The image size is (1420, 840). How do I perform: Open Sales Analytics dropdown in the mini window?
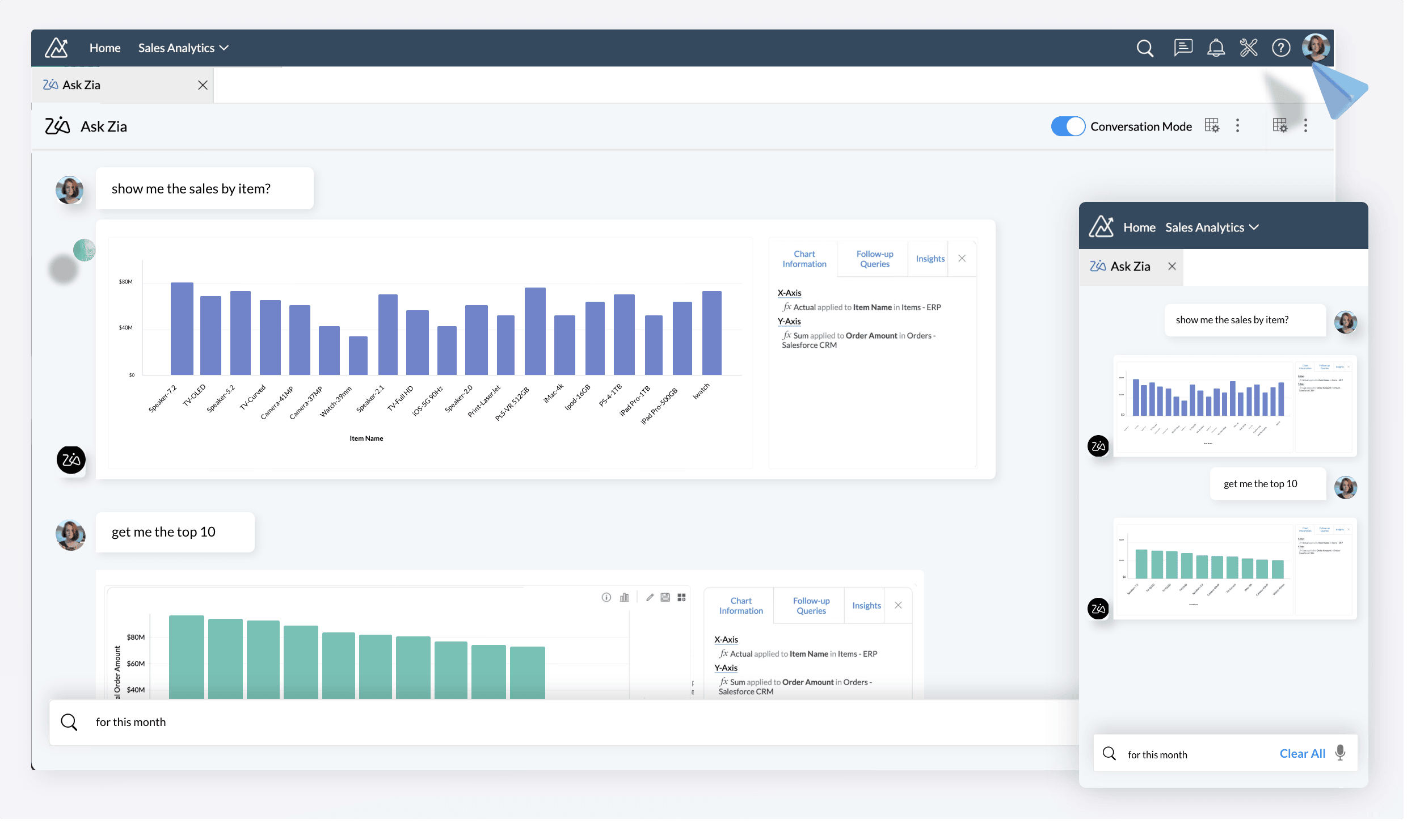point(1212,227)
